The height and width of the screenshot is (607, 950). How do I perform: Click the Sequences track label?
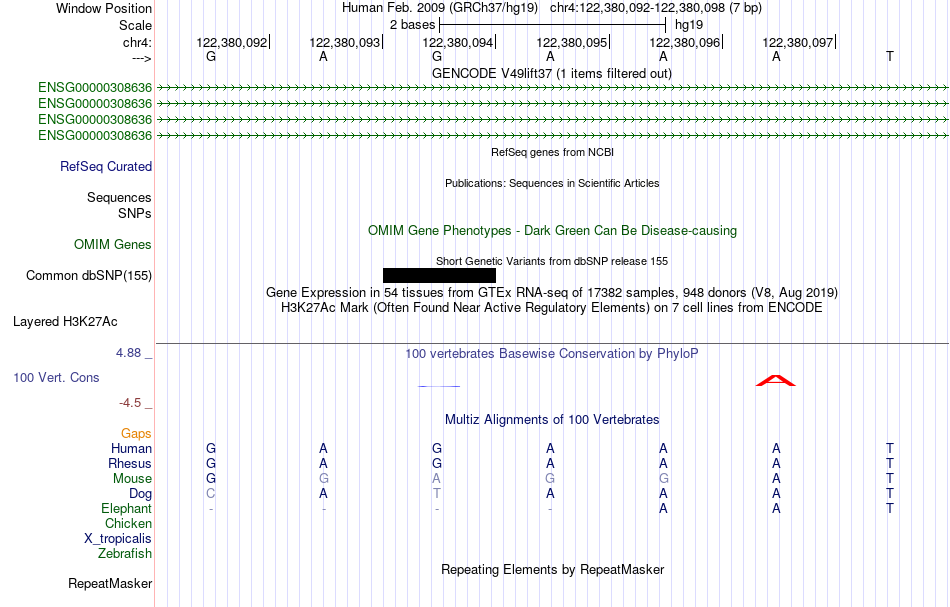pos(119,197)
